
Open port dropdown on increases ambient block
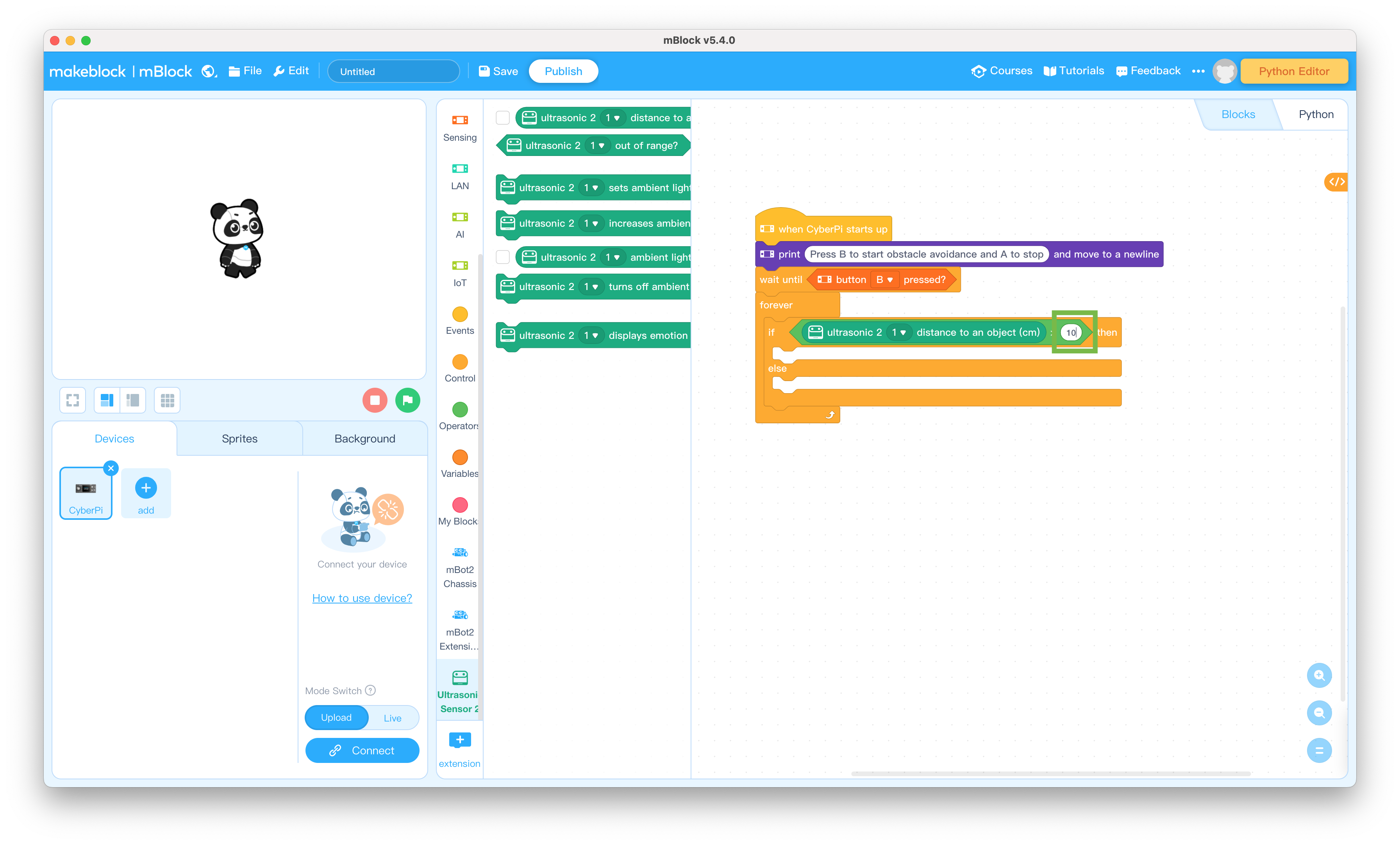pyautogui.click(x=591, y=224)
